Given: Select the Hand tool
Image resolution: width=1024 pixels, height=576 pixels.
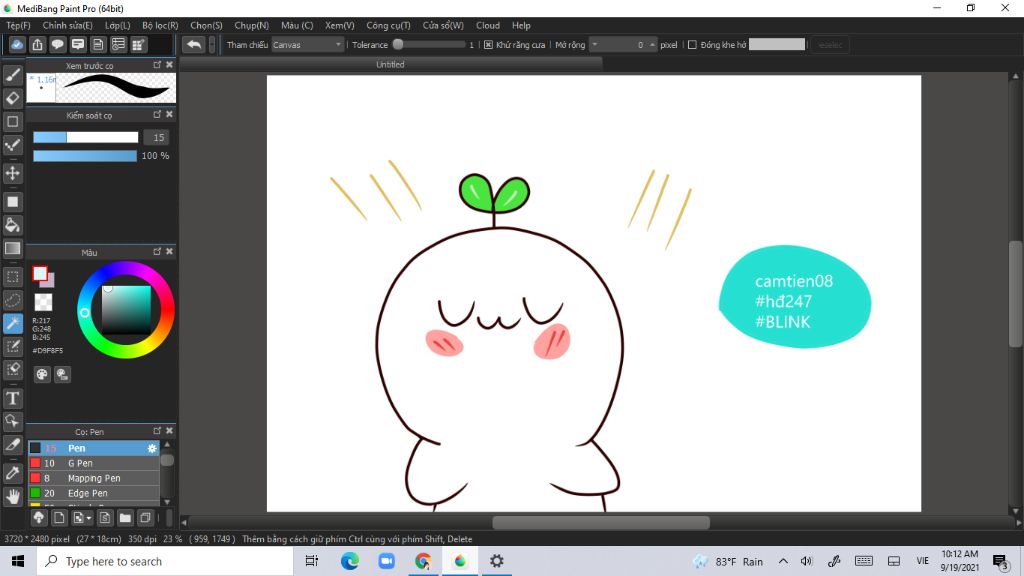Looking at the screenshot, I should 12,496.
